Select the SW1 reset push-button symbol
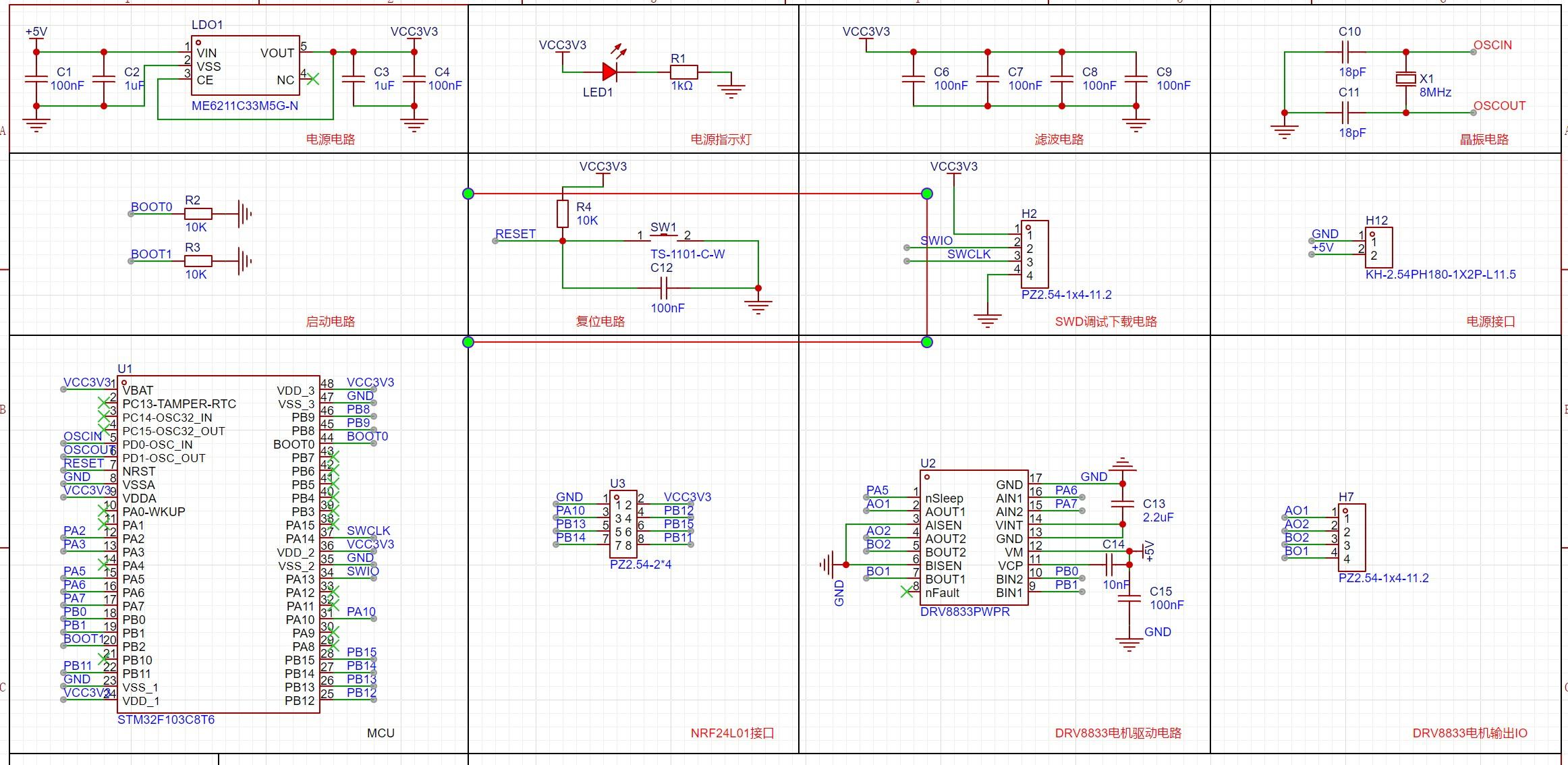The image size is (1568, 765). click(x=664, y=237)
